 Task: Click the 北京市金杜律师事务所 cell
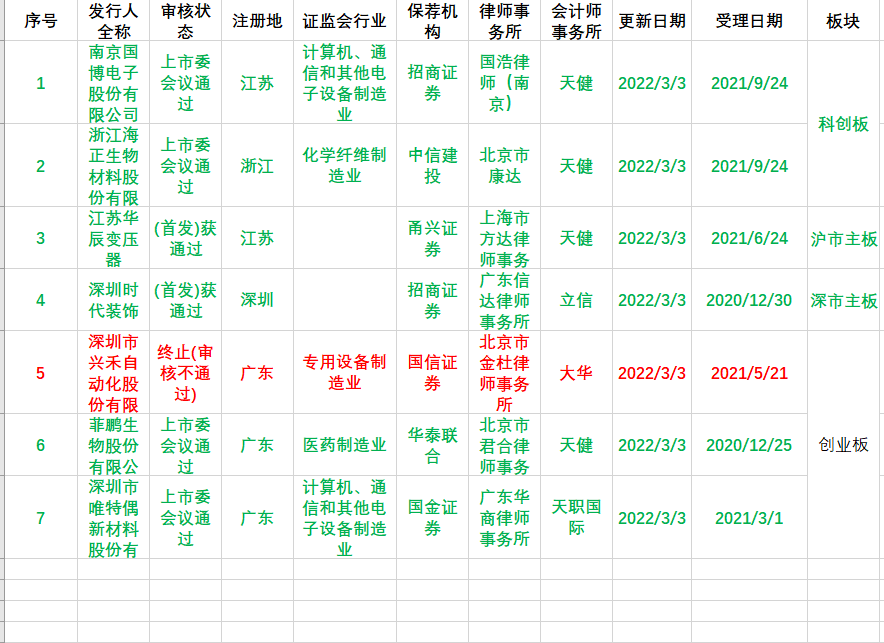point(505,373)
